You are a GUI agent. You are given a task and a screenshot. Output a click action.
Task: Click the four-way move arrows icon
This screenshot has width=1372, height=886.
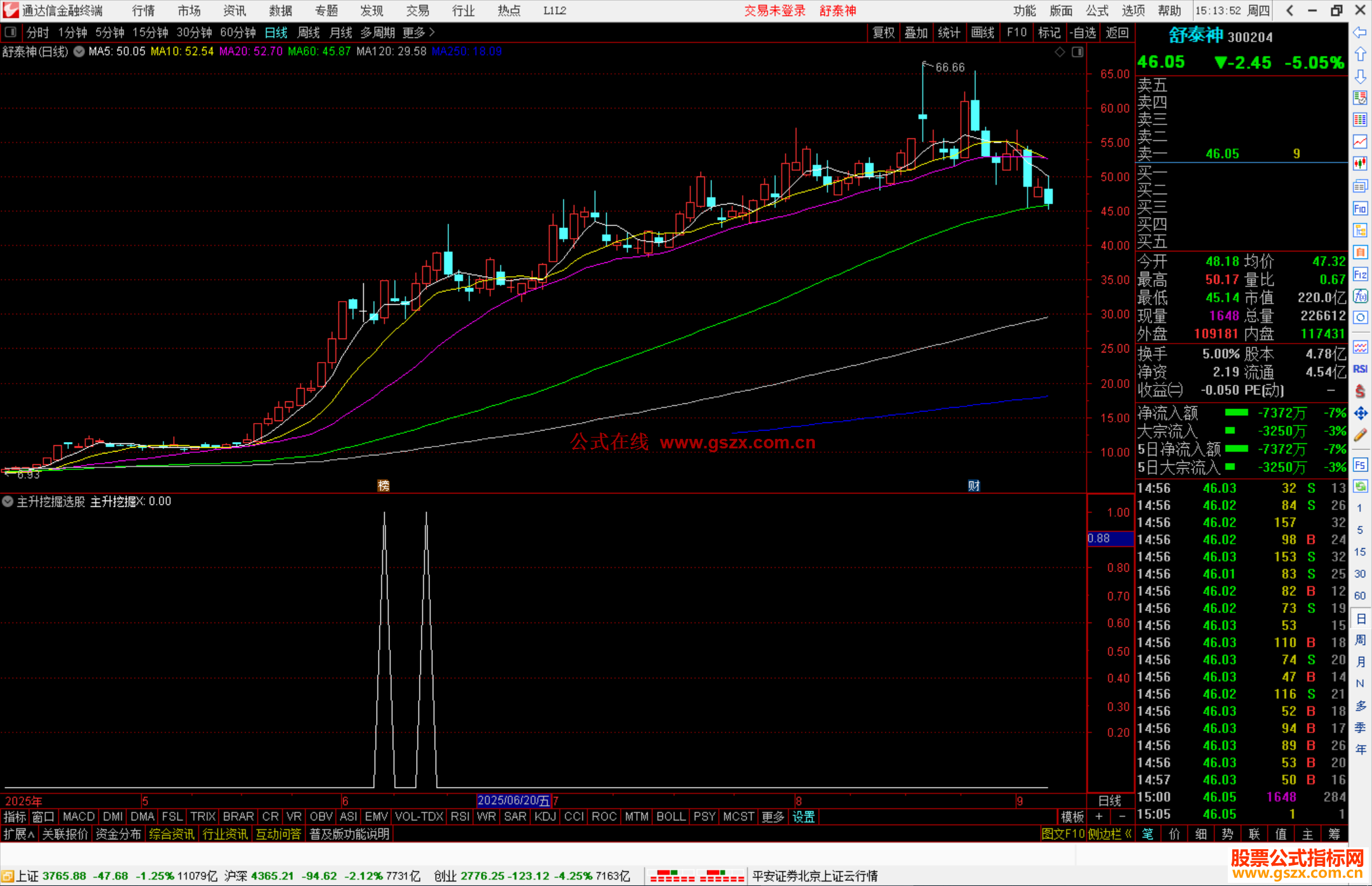point(1360,413)
